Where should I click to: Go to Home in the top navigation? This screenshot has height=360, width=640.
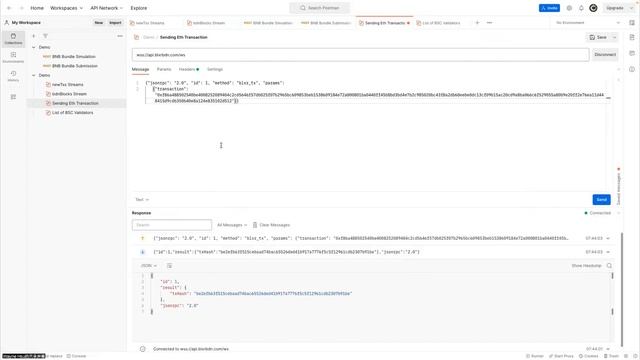coord(37,8)
